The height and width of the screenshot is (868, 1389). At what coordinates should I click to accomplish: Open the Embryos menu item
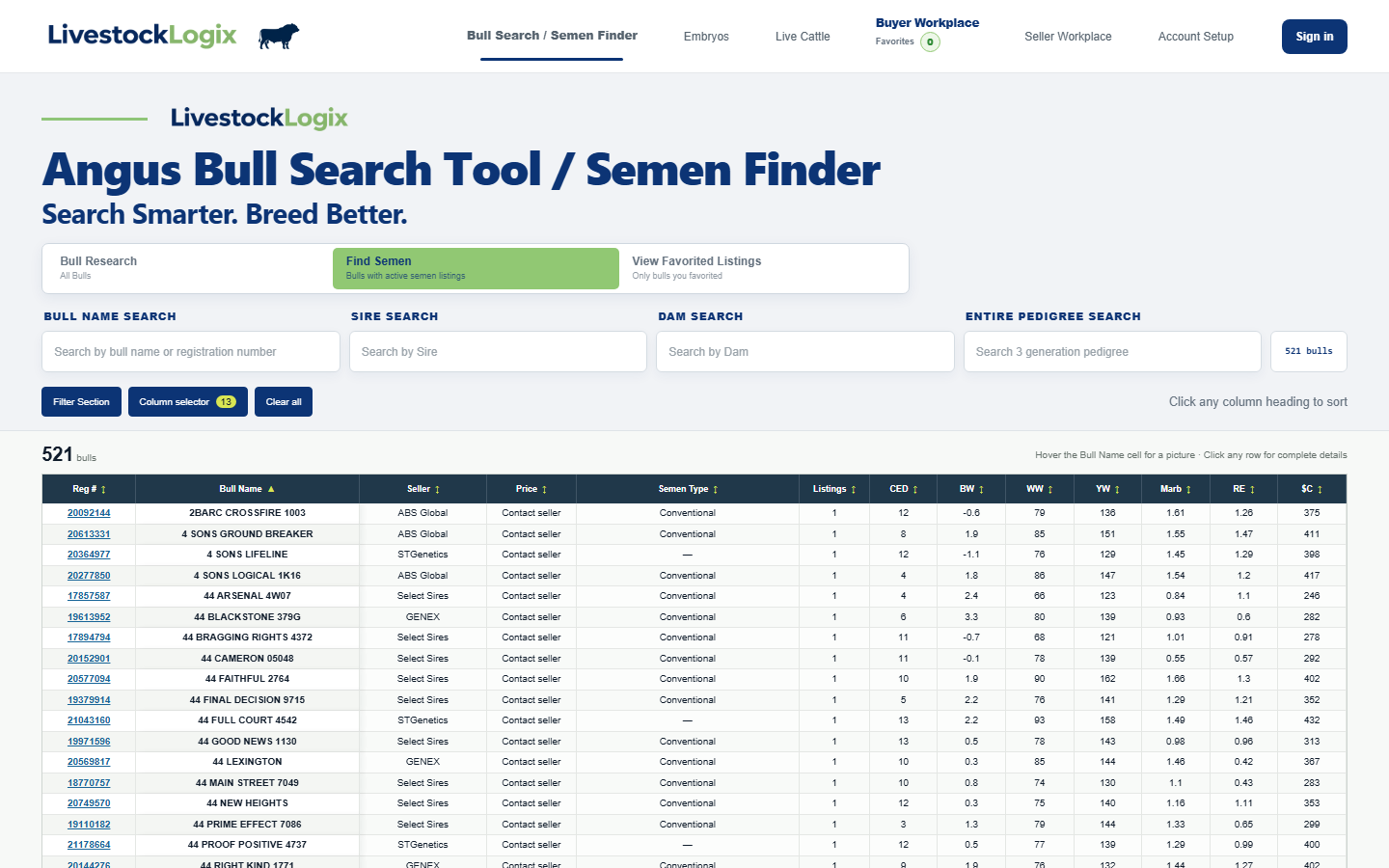coord(706,37)
